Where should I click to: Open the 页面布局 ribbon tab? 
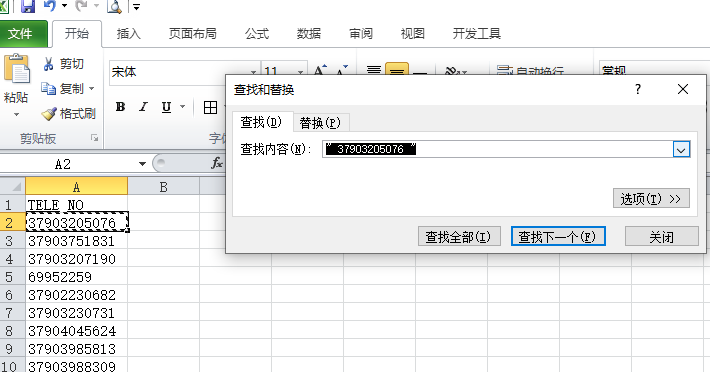click(192, 33)
